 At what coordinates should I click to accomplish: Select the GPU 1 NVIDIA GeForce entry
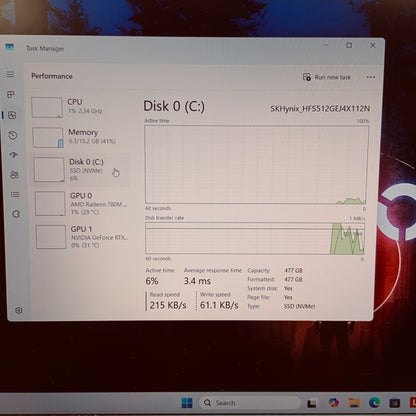pos(82,236)
